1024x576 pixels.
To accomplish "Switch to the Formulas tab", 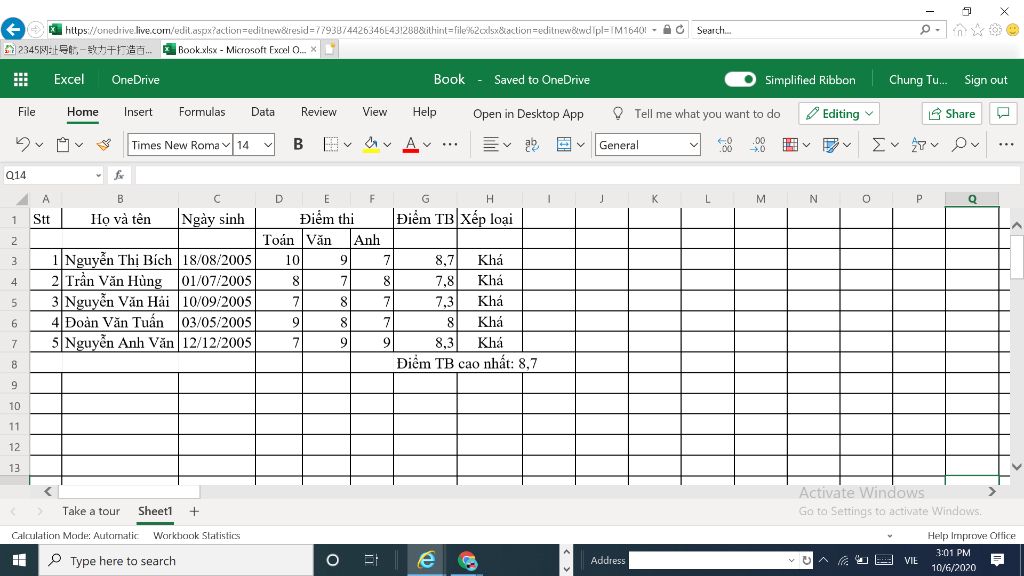I will coord(202,112).
